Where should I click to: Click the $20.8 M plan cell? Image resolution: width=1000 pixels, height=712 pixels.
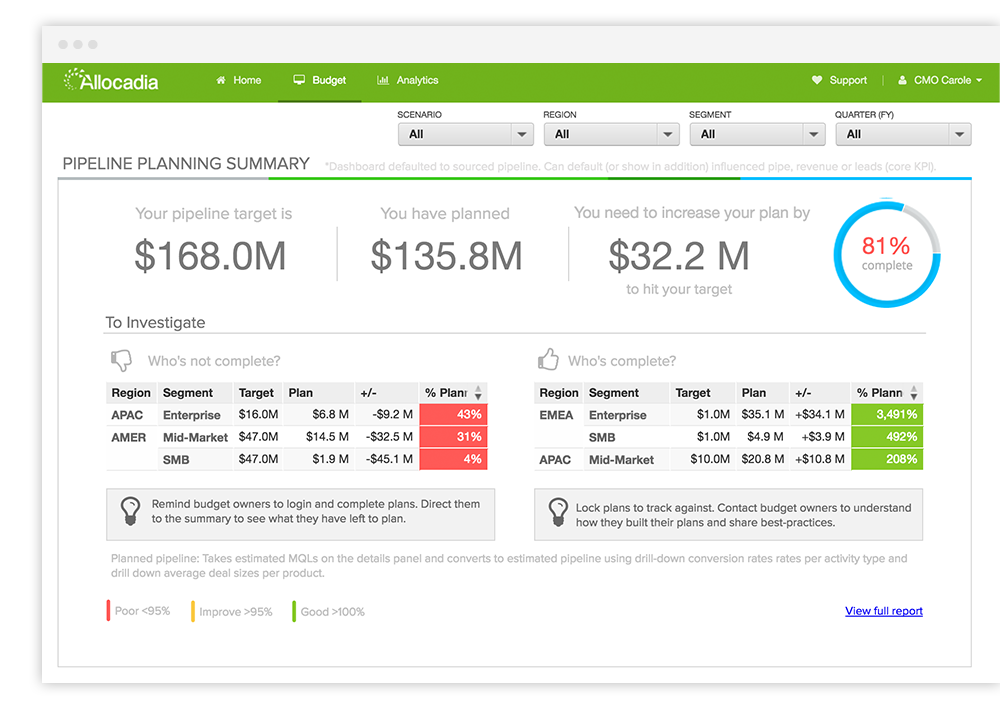pos(763,459)
